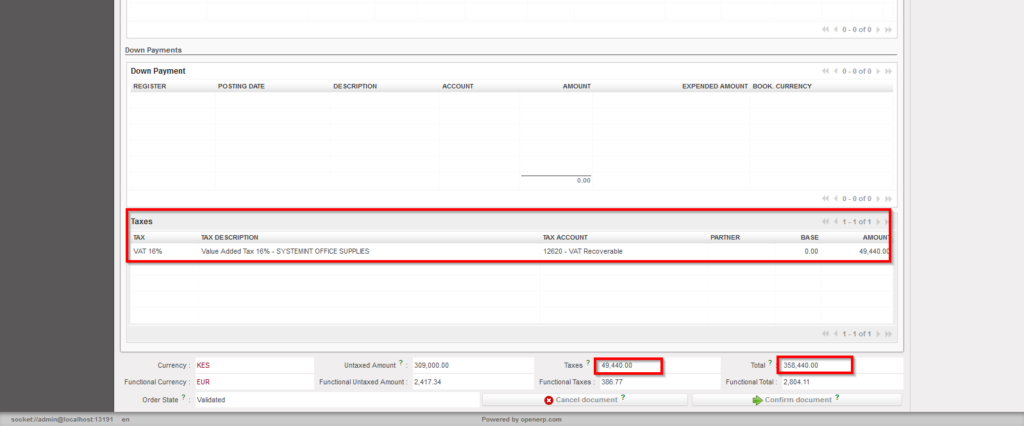Open help tooltip next to Total label

click(x=771, y=364)
